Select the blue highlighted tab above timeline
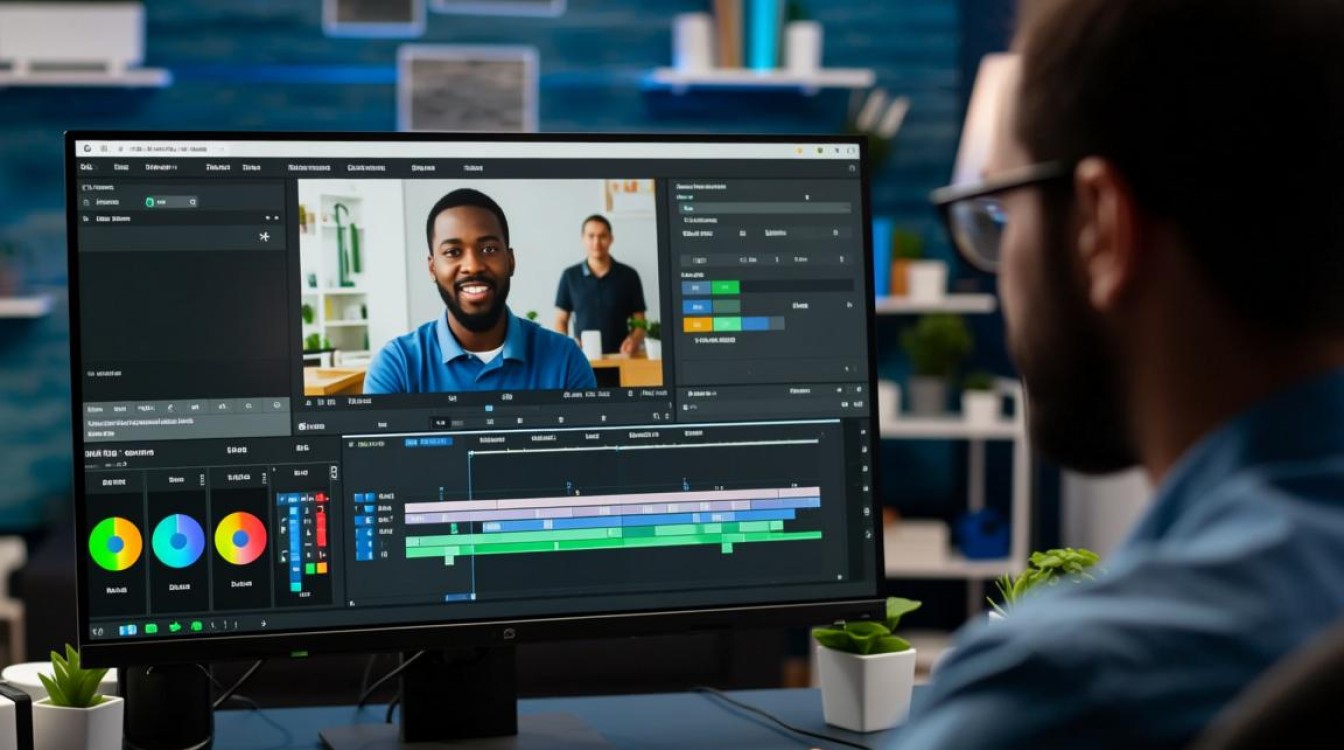1344x750 pixels. click(428, 441)
